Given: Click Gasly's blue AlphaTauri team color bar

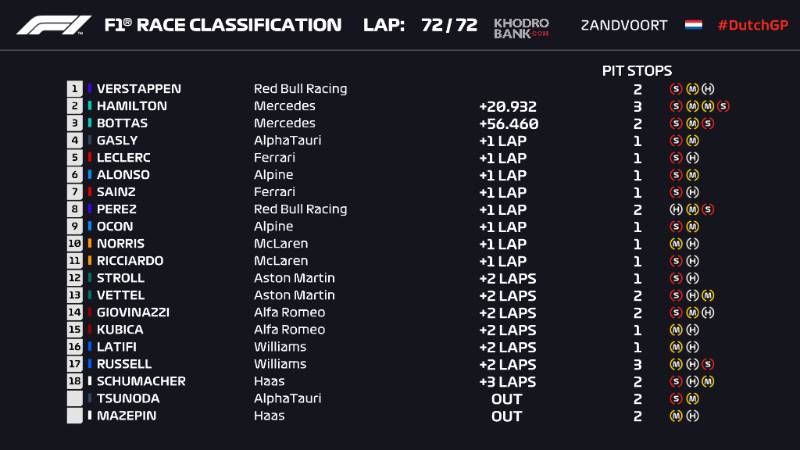Looking at the screenshot, I should [90, 140].
